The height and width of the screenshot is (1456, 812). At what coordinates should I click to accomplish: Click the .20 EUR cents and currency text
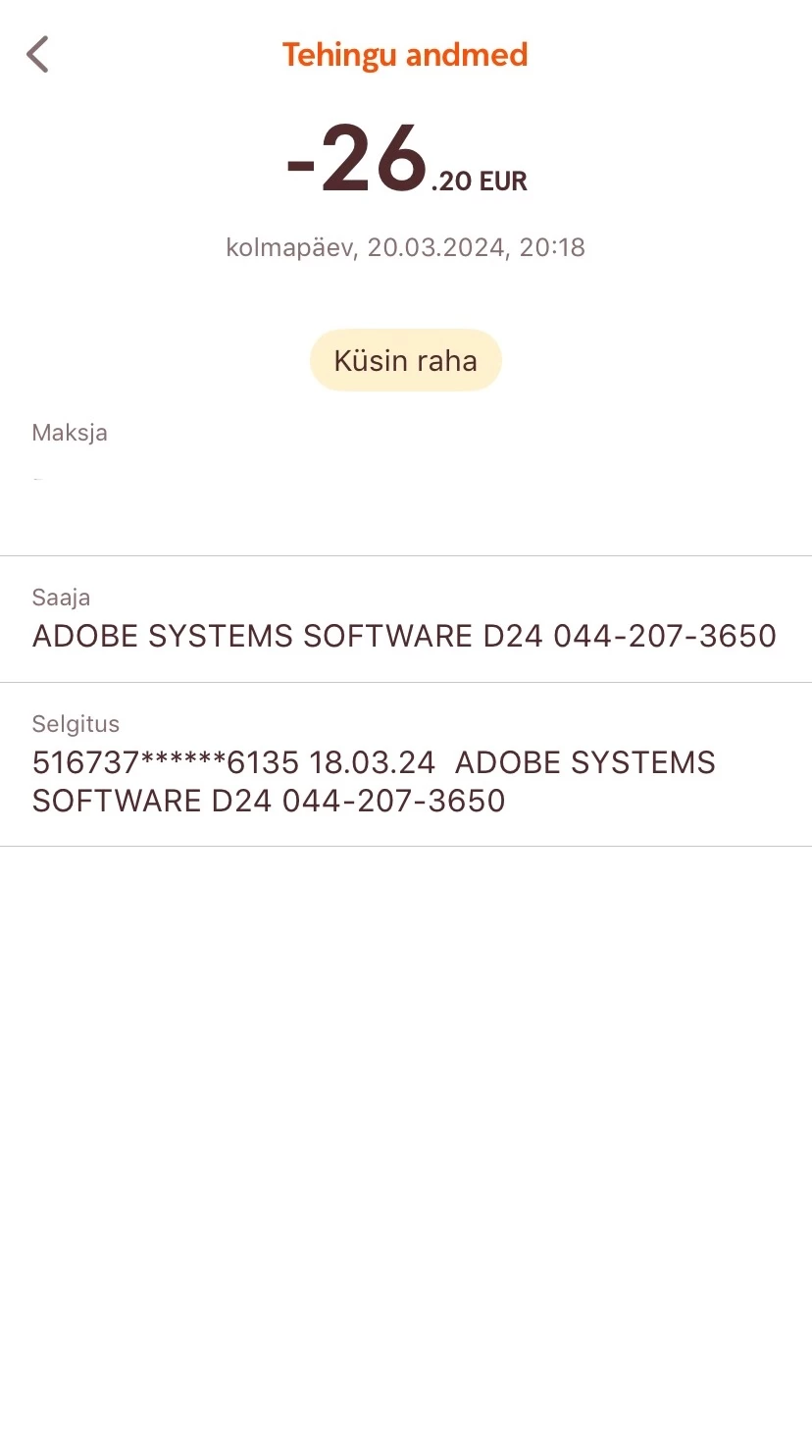click(480, 181)
